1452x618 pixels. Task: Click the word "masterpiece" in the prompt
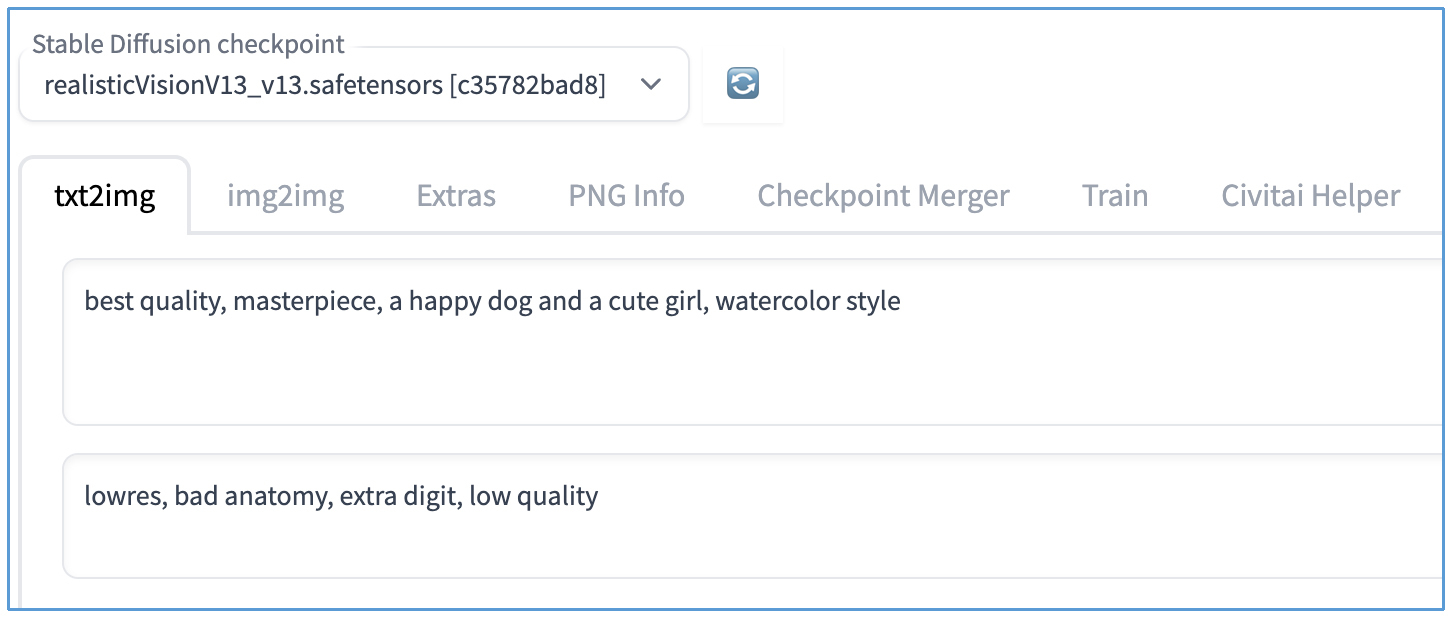click(x=304, y=301)
